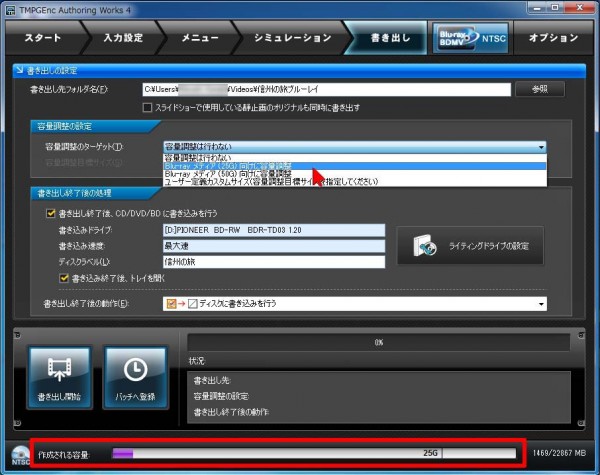Click the TMPGEnc app icon in title bar
The image size is (600, 475).
point(11,10)
